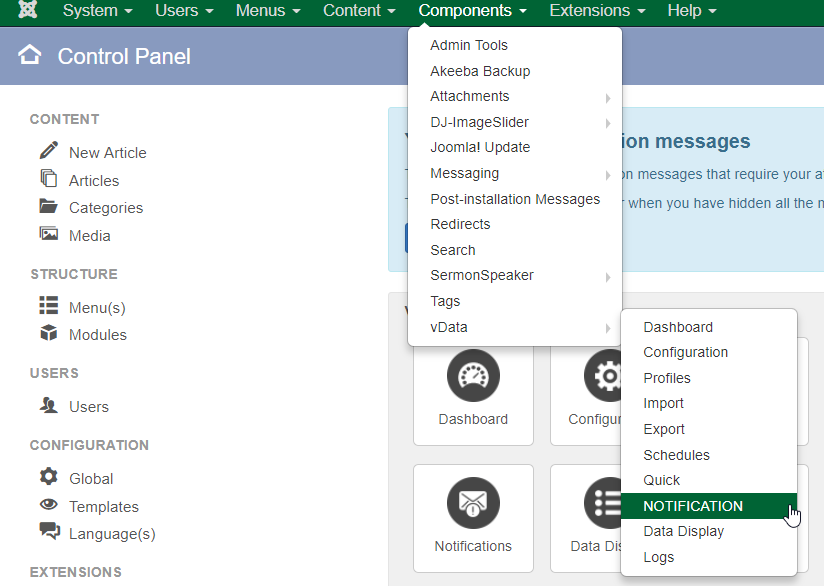Open the Notifications envelope icon tile

pos(473,503)
